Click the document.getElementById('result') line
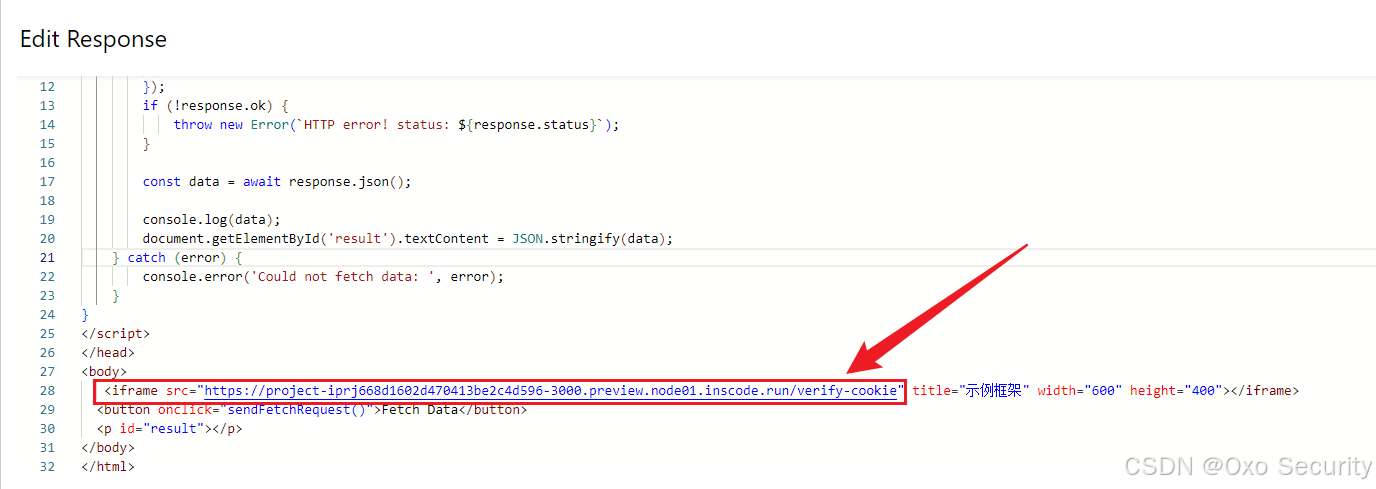Screen dimensions: 1376x489 [x=408, y=239]
